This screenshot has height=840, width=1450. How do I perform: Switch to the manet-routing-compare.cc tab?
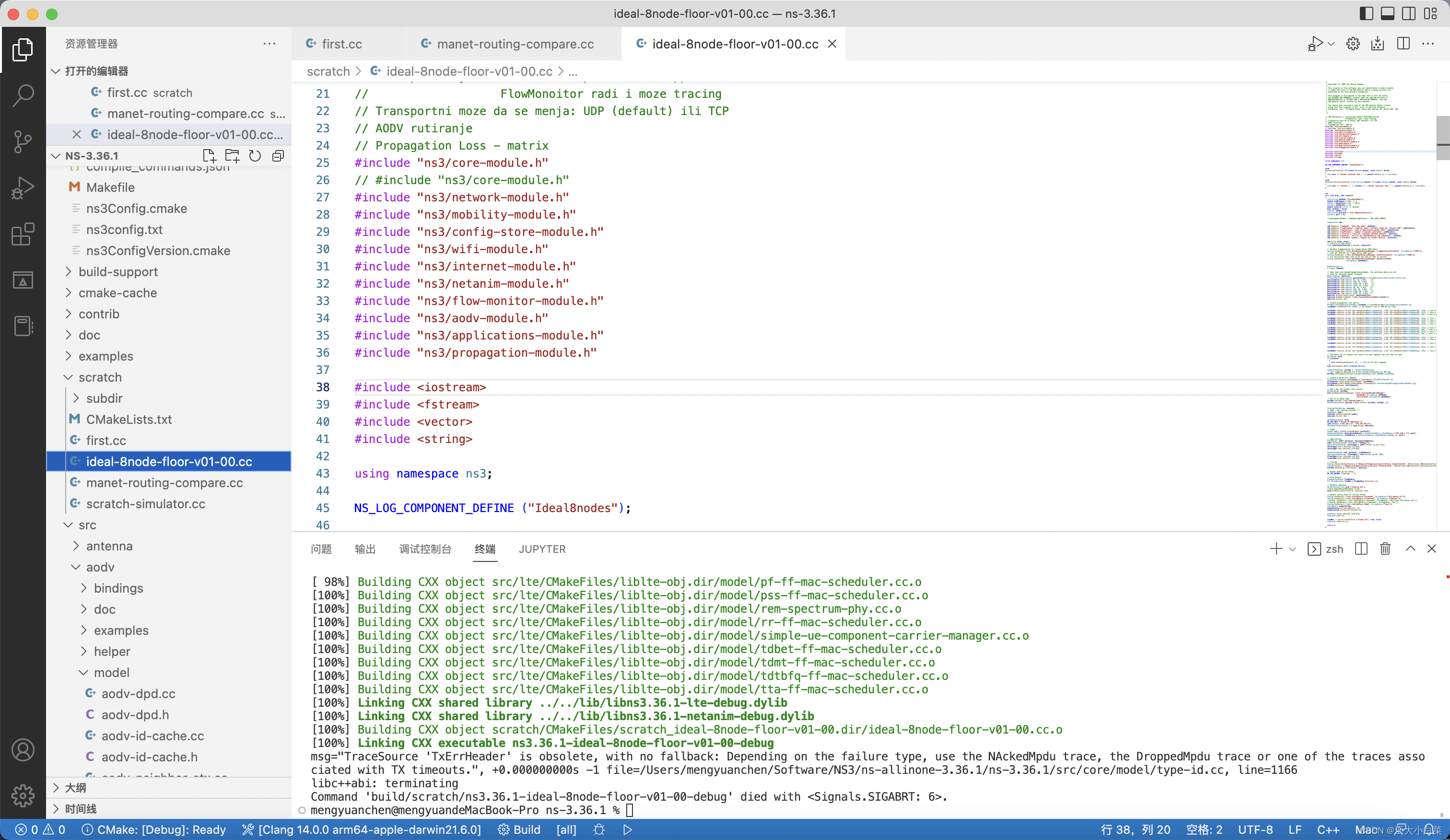click(x=515, y=44)
